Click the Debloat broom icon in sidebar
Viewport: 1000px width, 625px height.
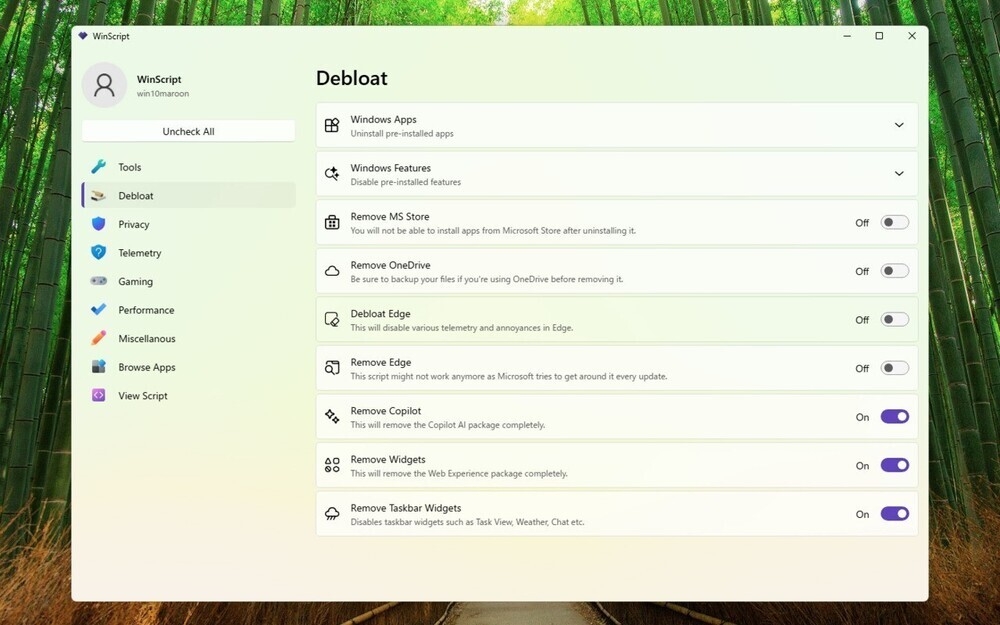point(98,196)
